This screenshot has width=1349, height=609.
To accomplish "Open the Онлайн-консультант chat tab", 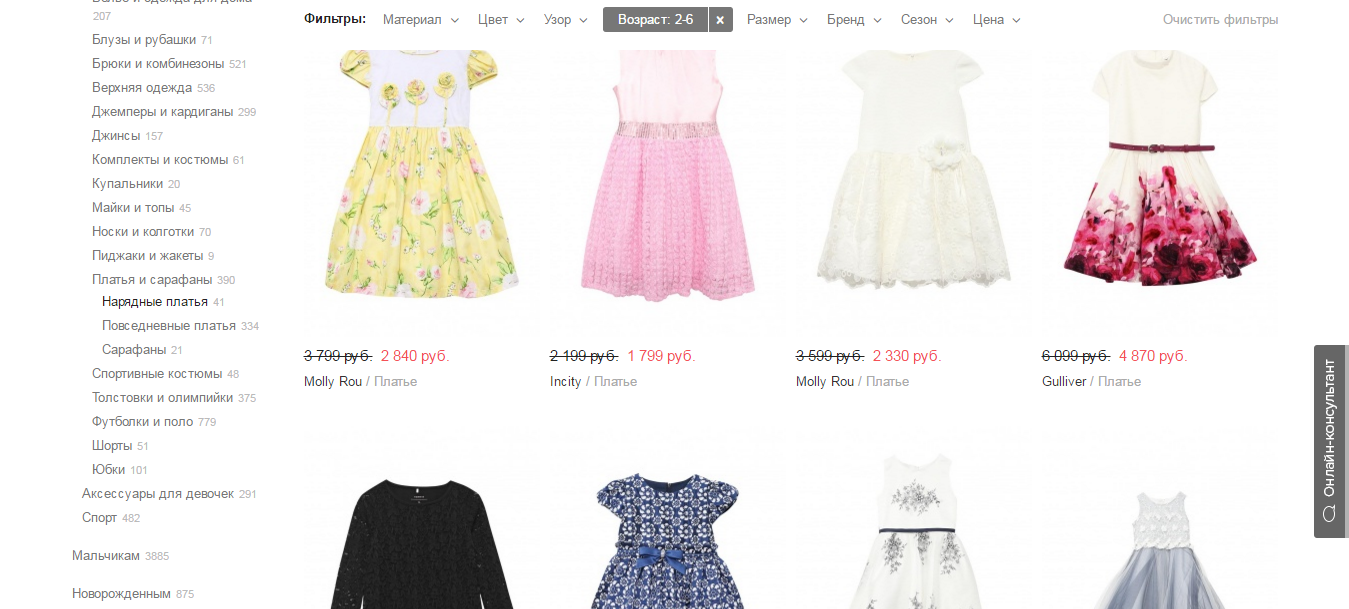I will pos(1330,441).
